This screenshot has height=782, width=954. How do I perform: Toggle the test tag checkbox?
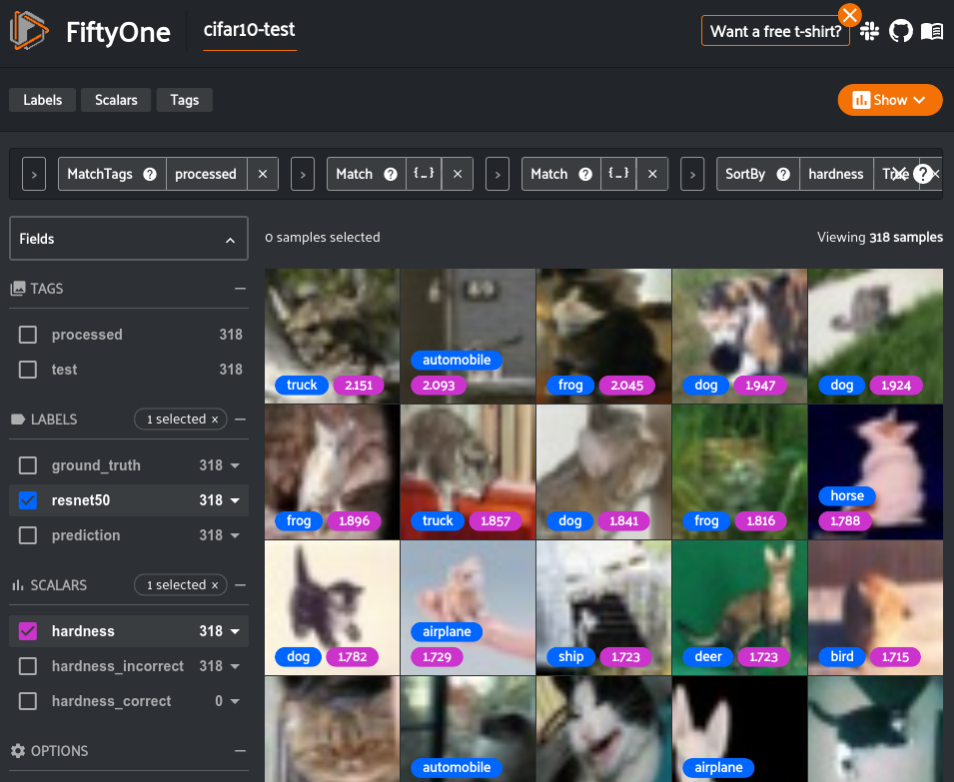coord(28,369)
